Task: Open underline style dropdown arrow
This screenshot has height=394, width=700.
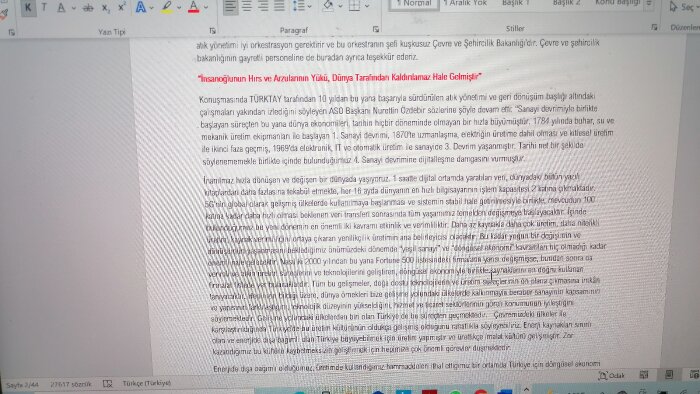Action: (74, 8)
